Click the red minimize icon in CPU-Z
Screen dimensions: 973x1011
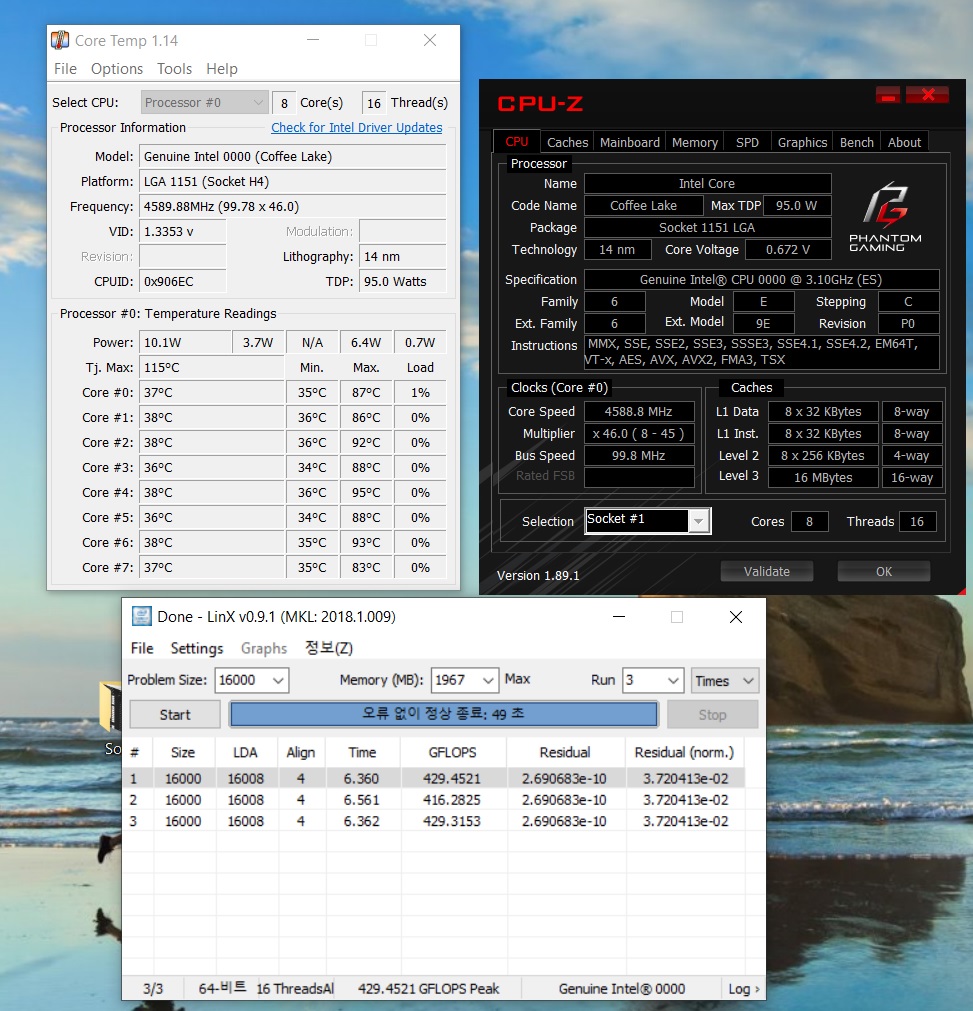888,95
